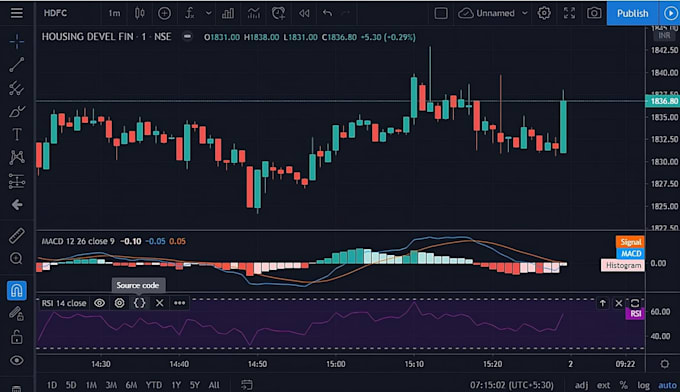Screen dimensions: 680x392
Task: Open the bar chart financials icon
Action: coord(228,13)
